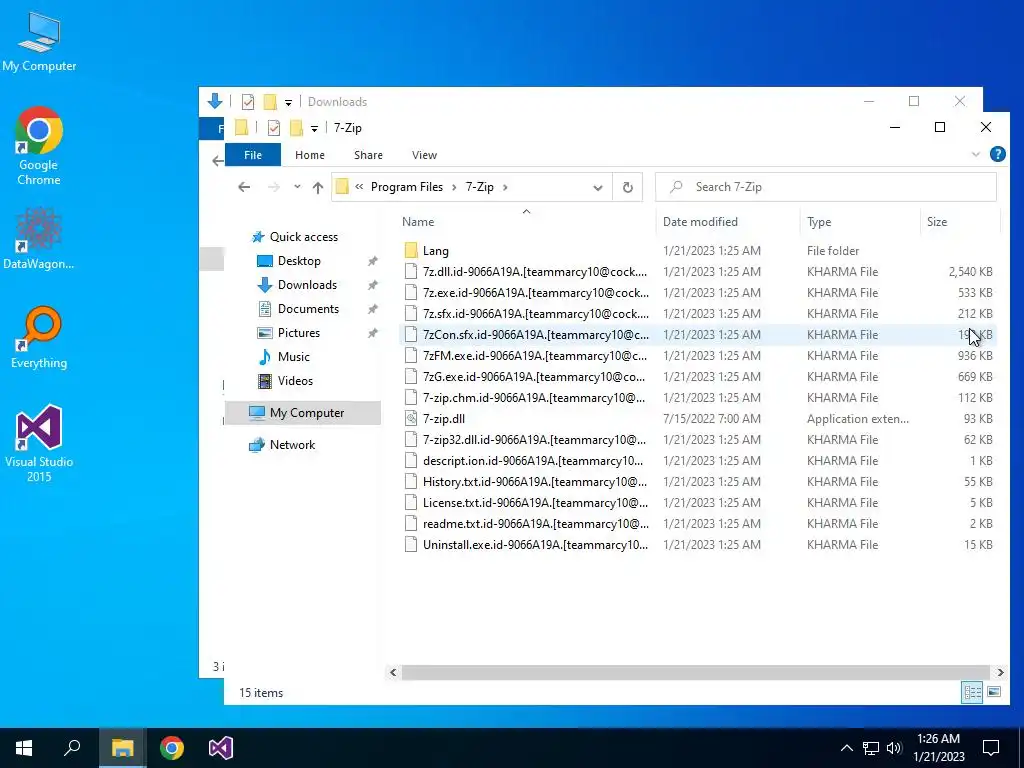Screen dimensions: 1024x768
Task: Open Visual Studio 2015 desktop shortcut
Action: click(x=39, y=444)
